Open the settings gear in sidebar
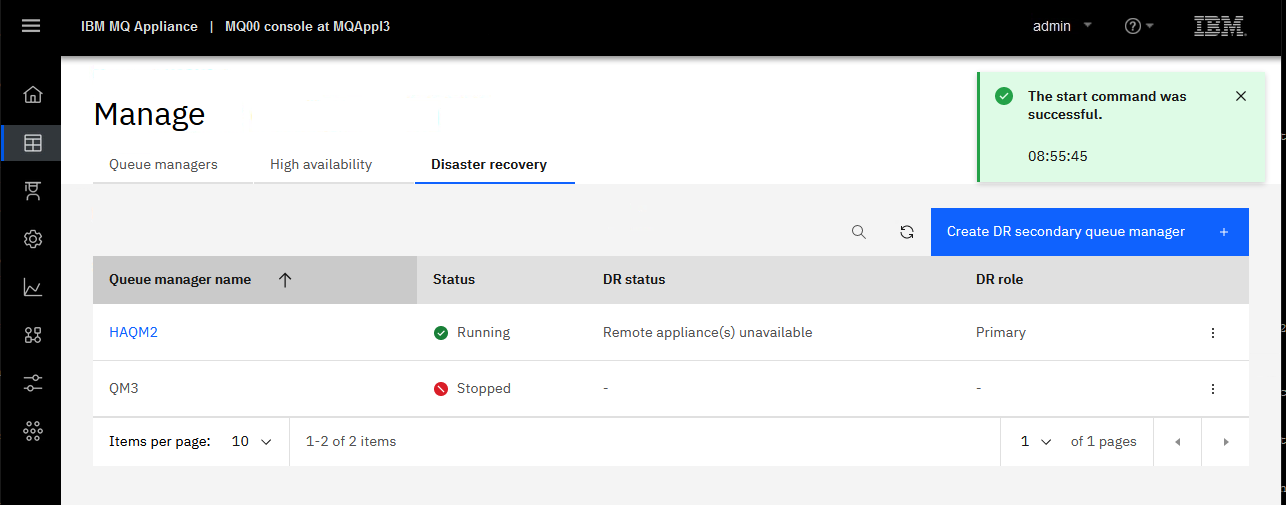 point(33,239)
